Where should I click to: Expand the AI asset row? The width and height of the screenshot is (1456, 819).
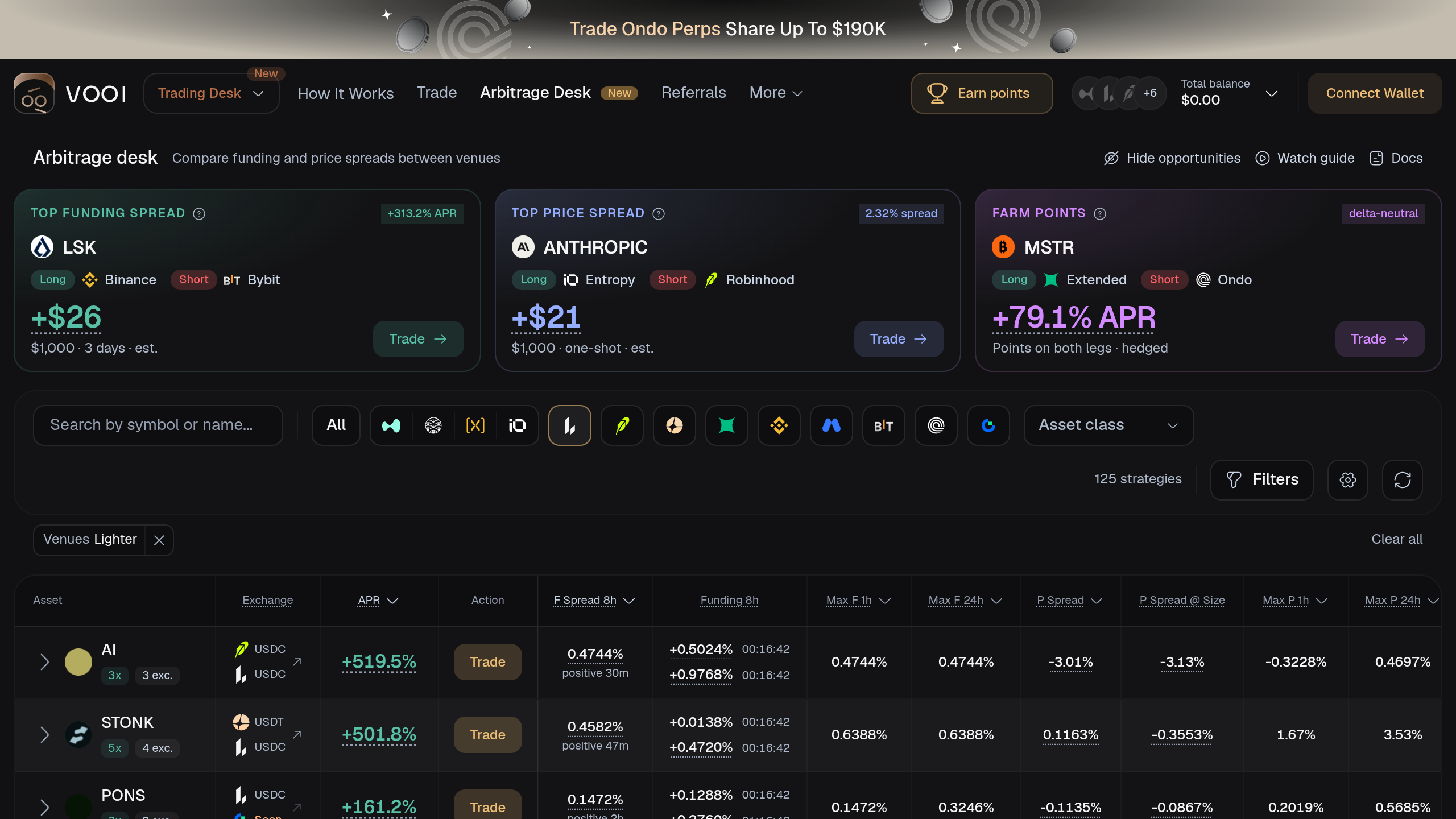tap(44, 662)
